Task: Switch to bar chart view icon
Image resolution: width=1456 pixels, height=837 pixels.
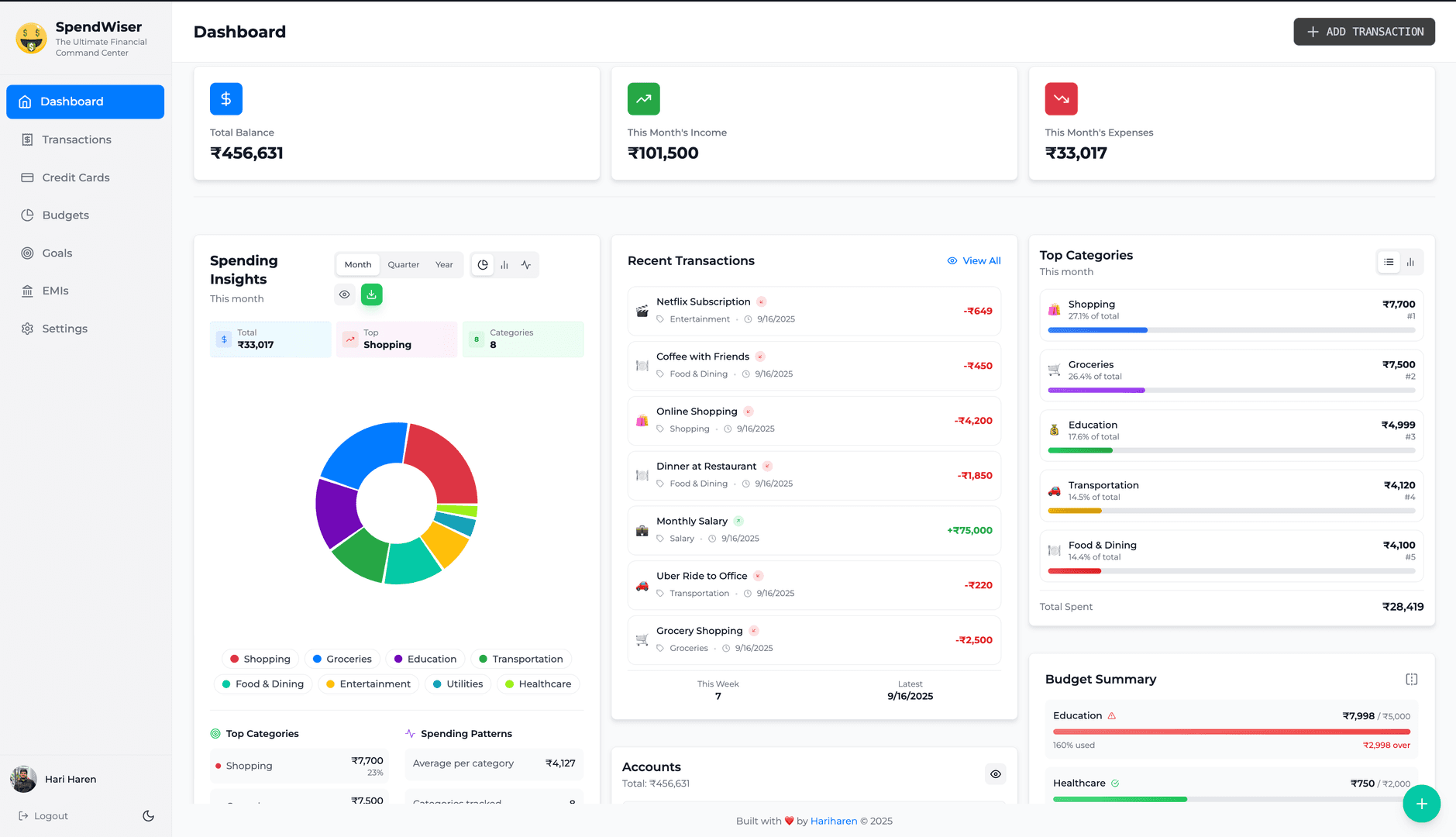Action: (x=504, y=265)
